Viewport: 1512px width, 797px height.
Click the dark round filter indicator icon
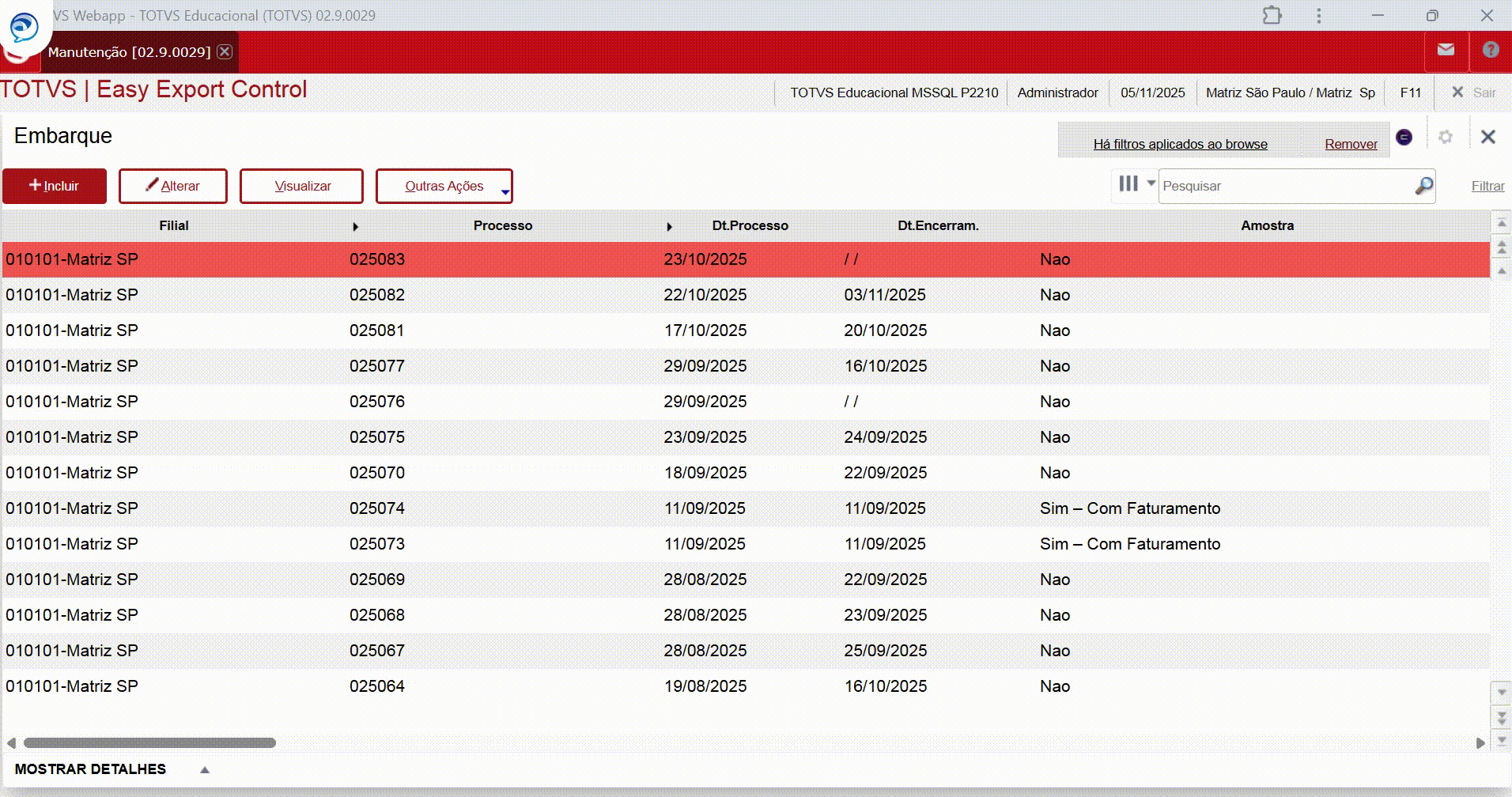(1404, 138)
